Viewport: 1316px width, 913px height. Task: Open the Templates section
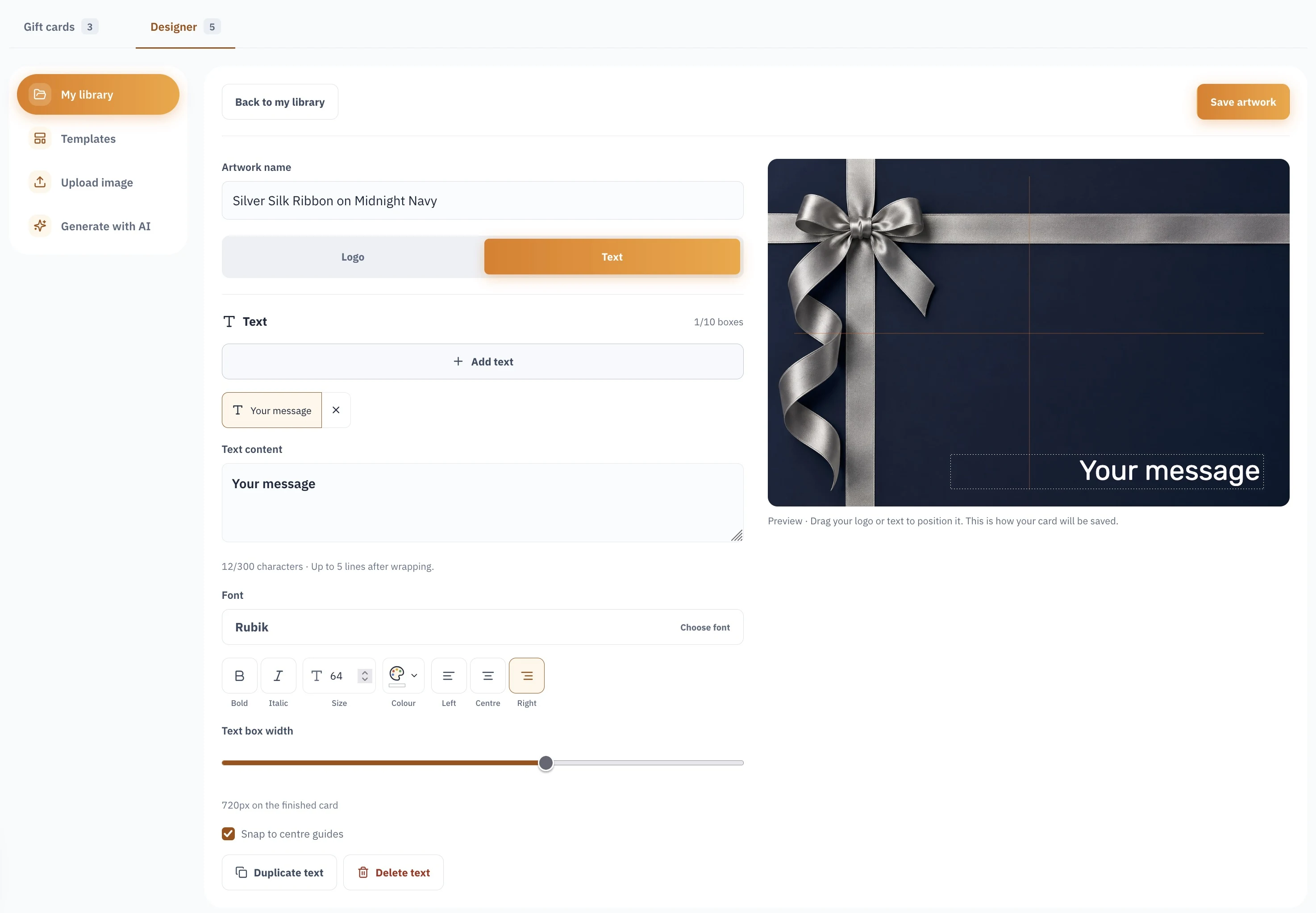(98, 138)
